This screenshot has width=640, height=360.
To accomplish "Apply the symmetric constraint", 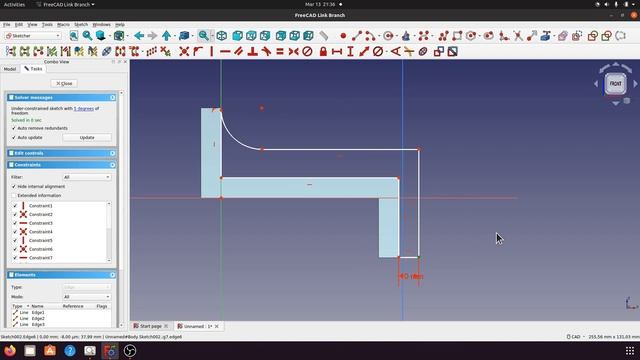I will 293,52.
